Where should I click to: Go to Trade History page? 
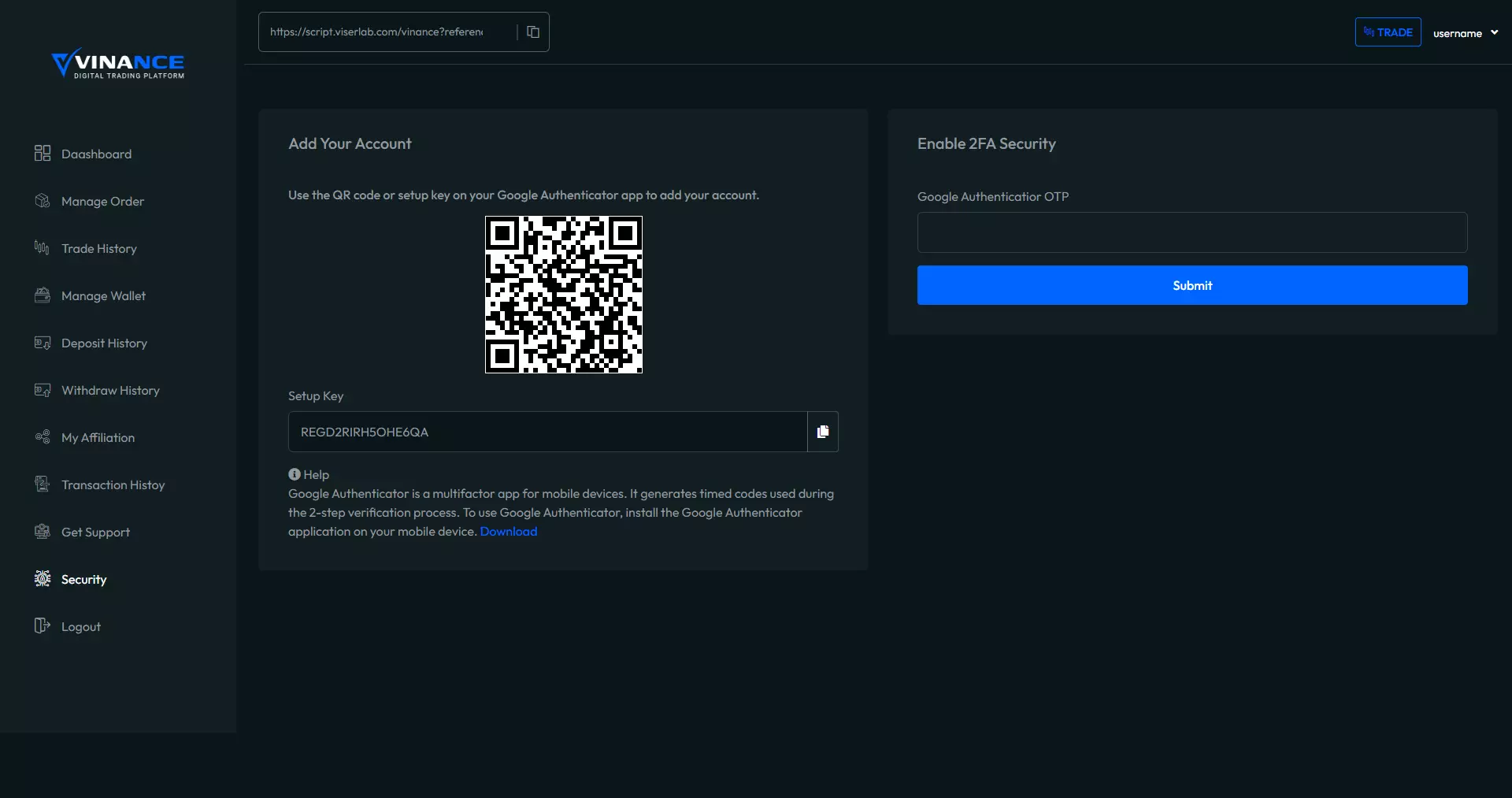tap(99, 248)
